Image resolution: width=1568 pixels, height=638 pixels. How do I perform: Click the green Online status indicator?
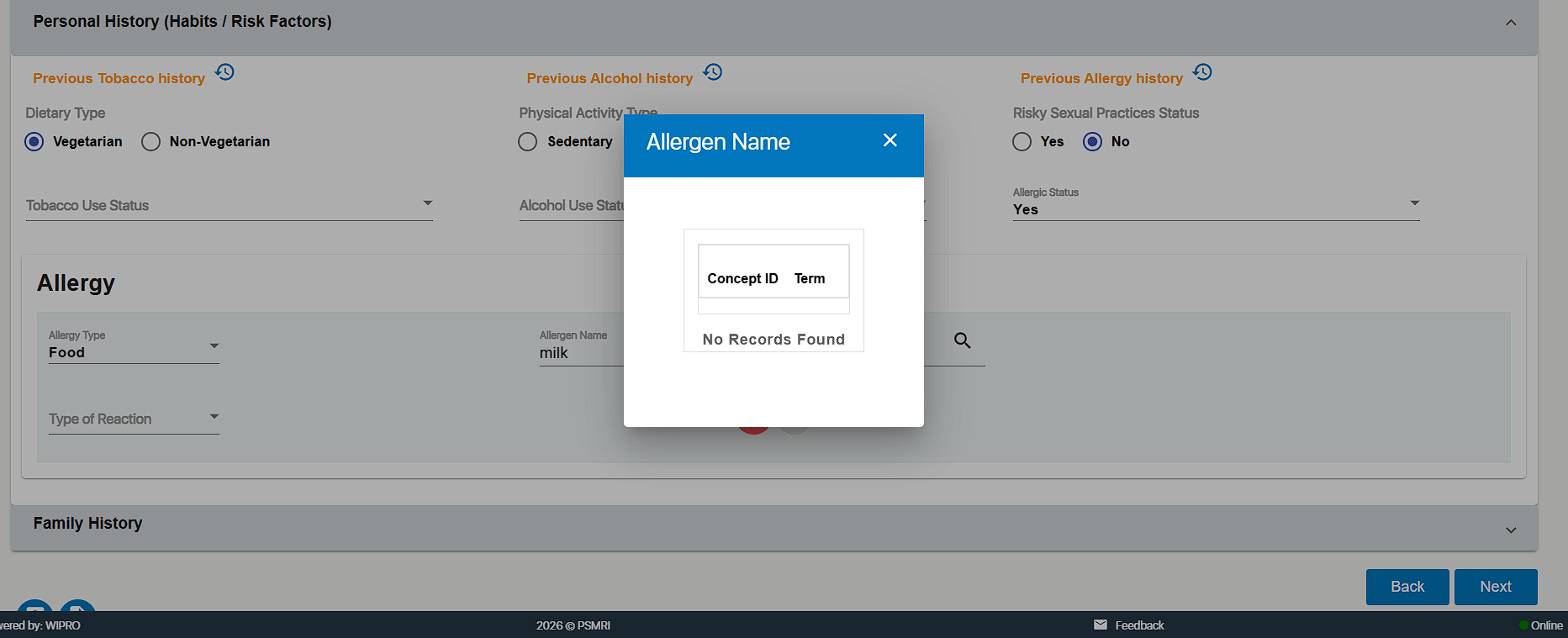click(x=1523, y=625)
